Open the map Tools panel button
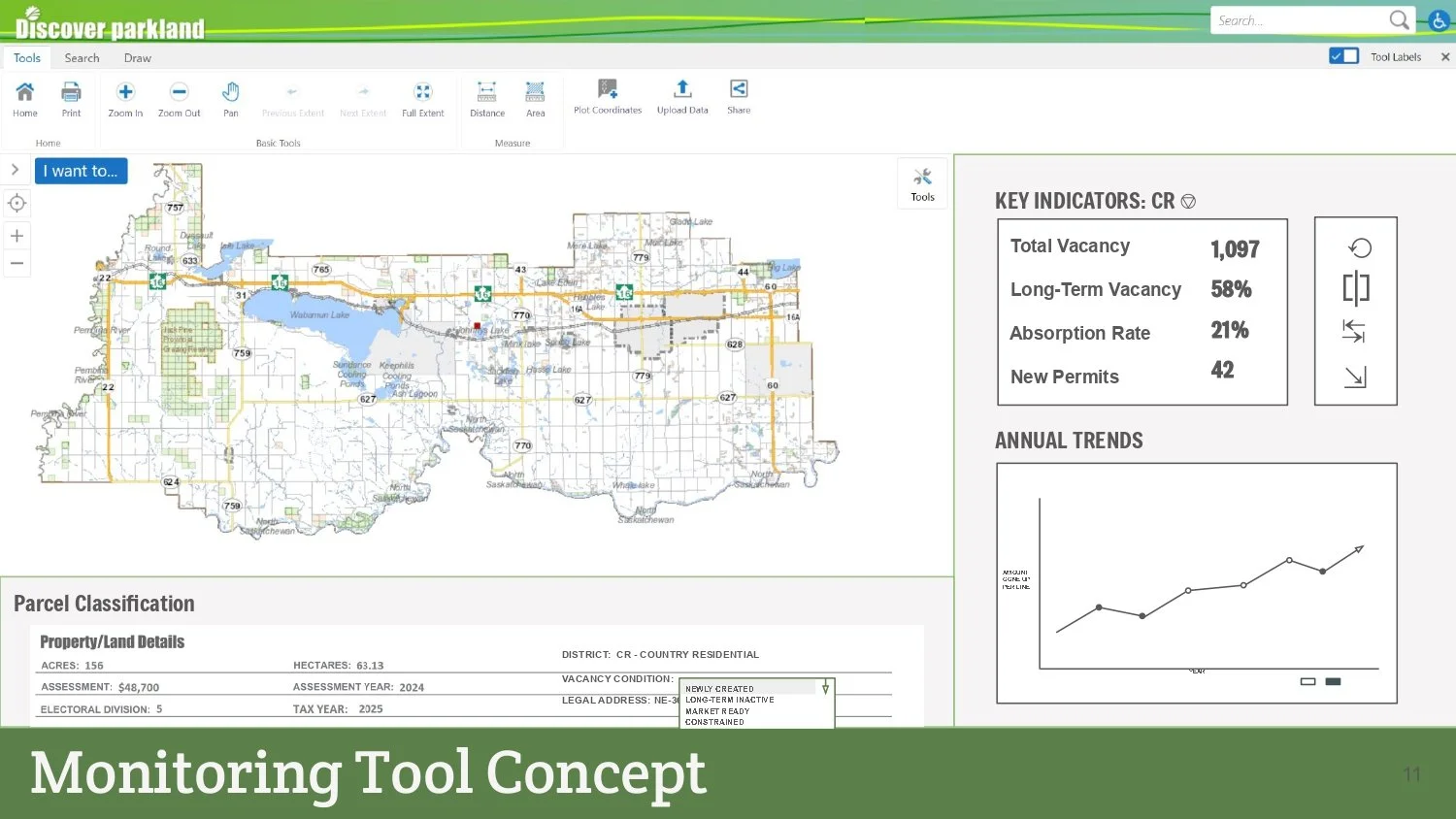Image resolution: width=1456 pixels, height=819 pixels. [x=922, y=182]
